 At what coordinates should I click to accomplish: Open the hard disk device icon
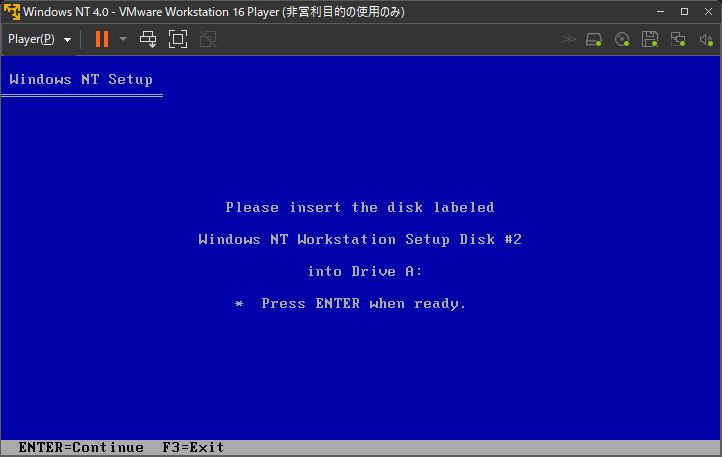coord(594,39)
